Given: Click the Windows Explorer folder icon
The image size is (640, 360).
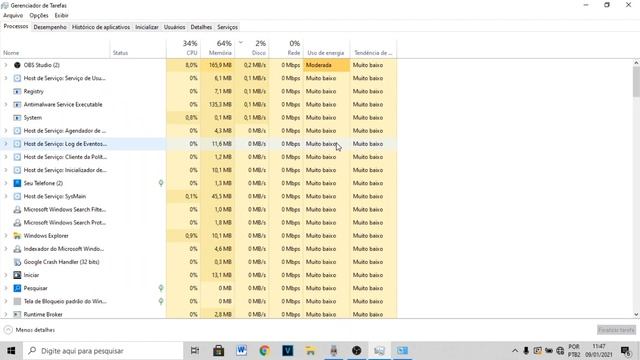Looking at the screenshot, I should (x=17, y=236).
